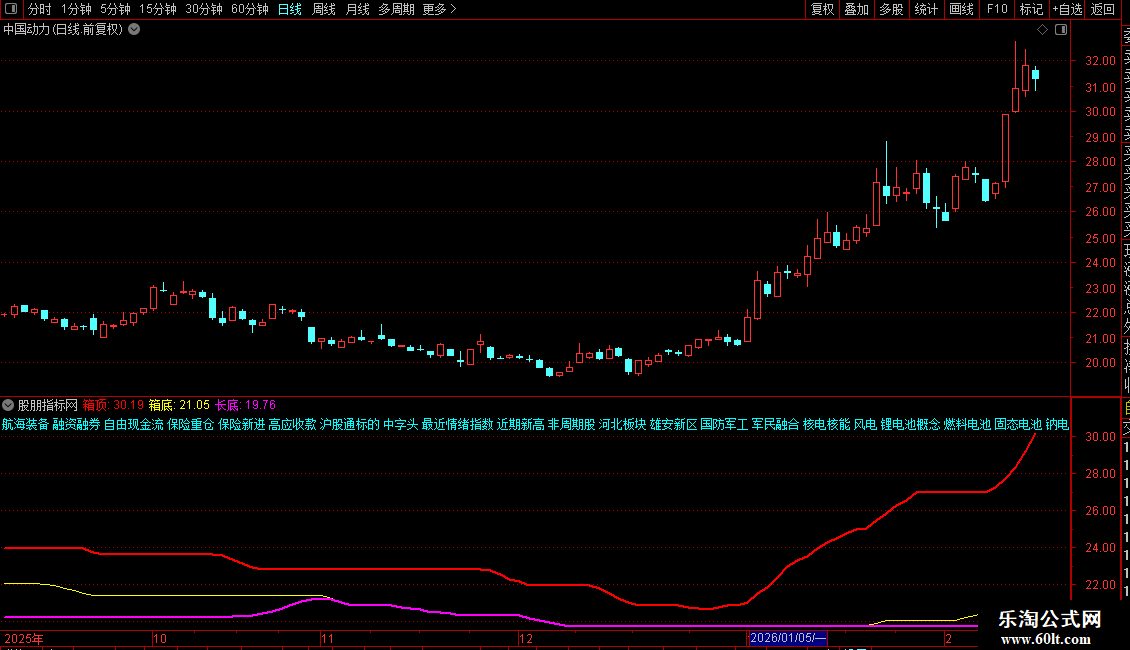Screen dimensions: 1130x650
Task: Click the 固态电池 tag
Action: point(1018,424)
